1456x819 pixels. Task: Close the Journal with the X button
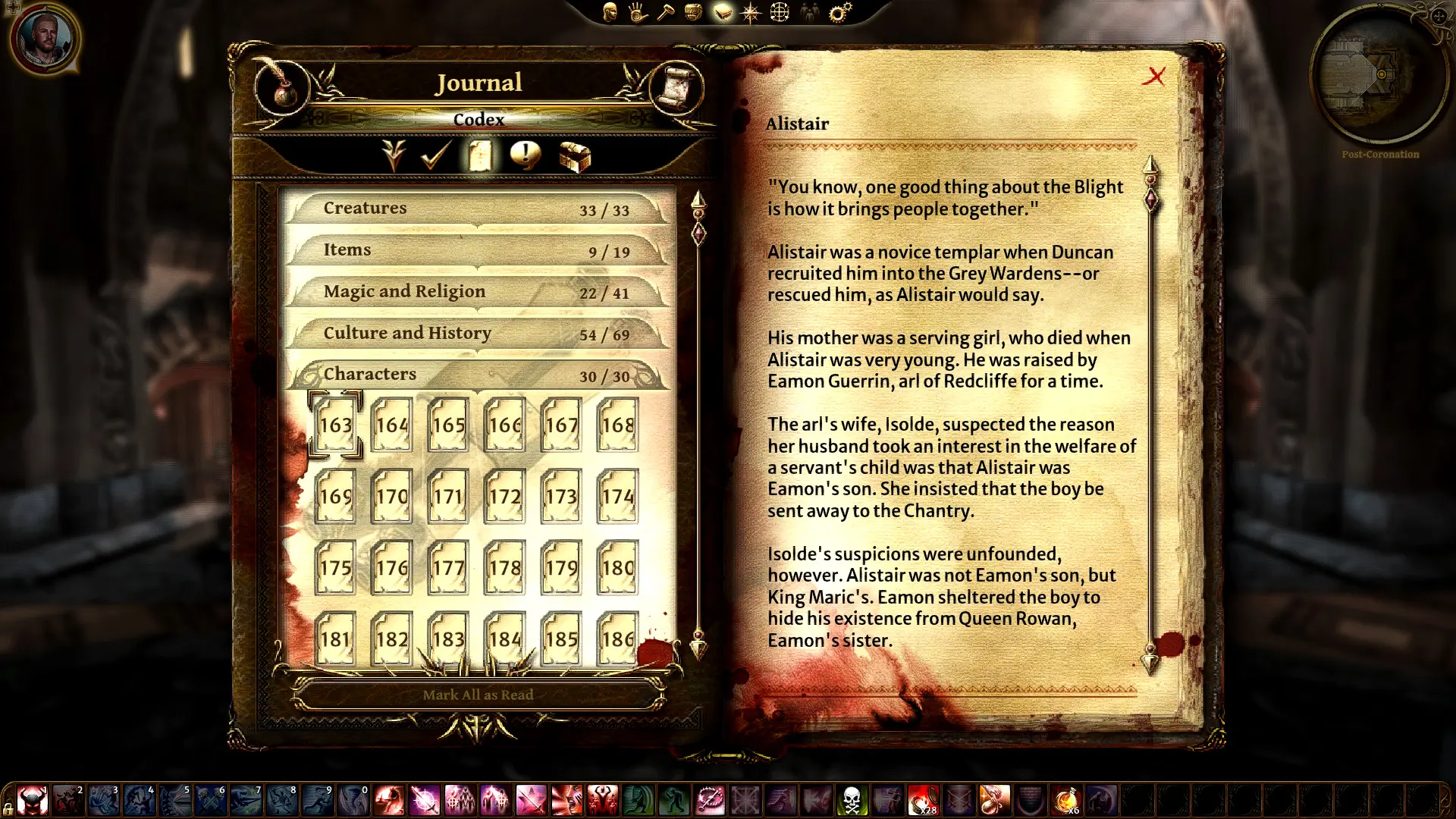pyautogui.click(x=1156, y=77)
